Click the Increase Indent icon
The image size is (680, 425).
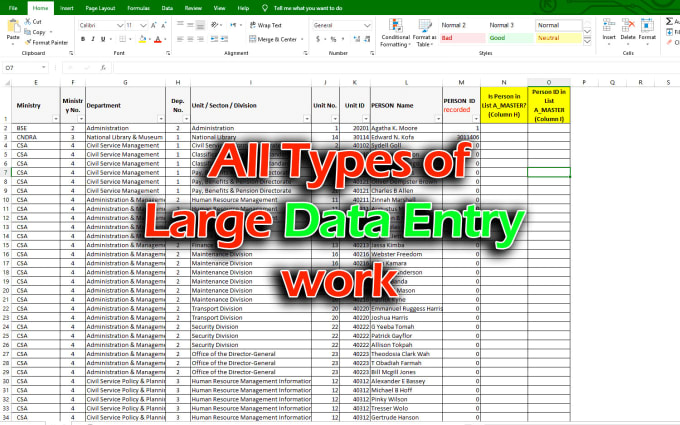224,39
